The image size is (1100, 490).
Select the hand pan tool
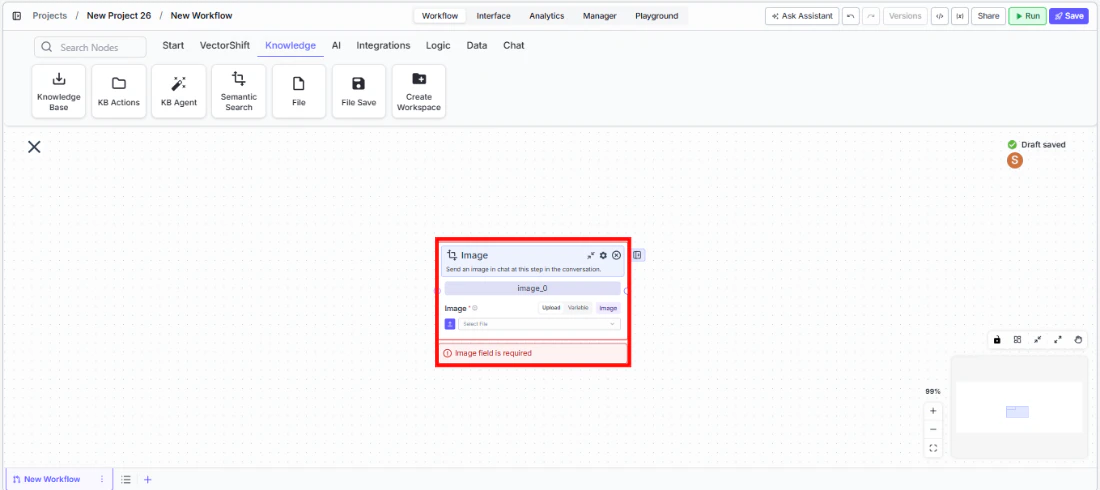(x=1078, y=340)
